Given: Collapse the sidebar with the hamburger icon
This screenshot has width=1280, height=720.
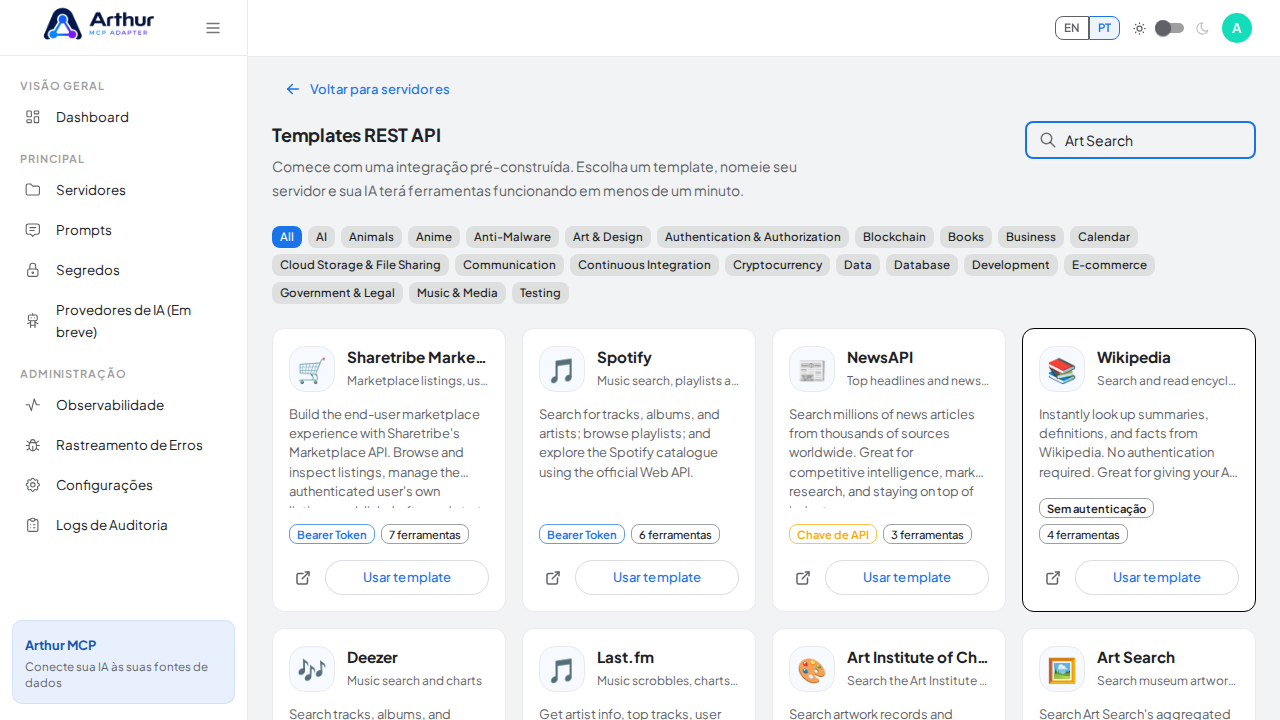Looking at the screenshot, I should click(213, 28).
